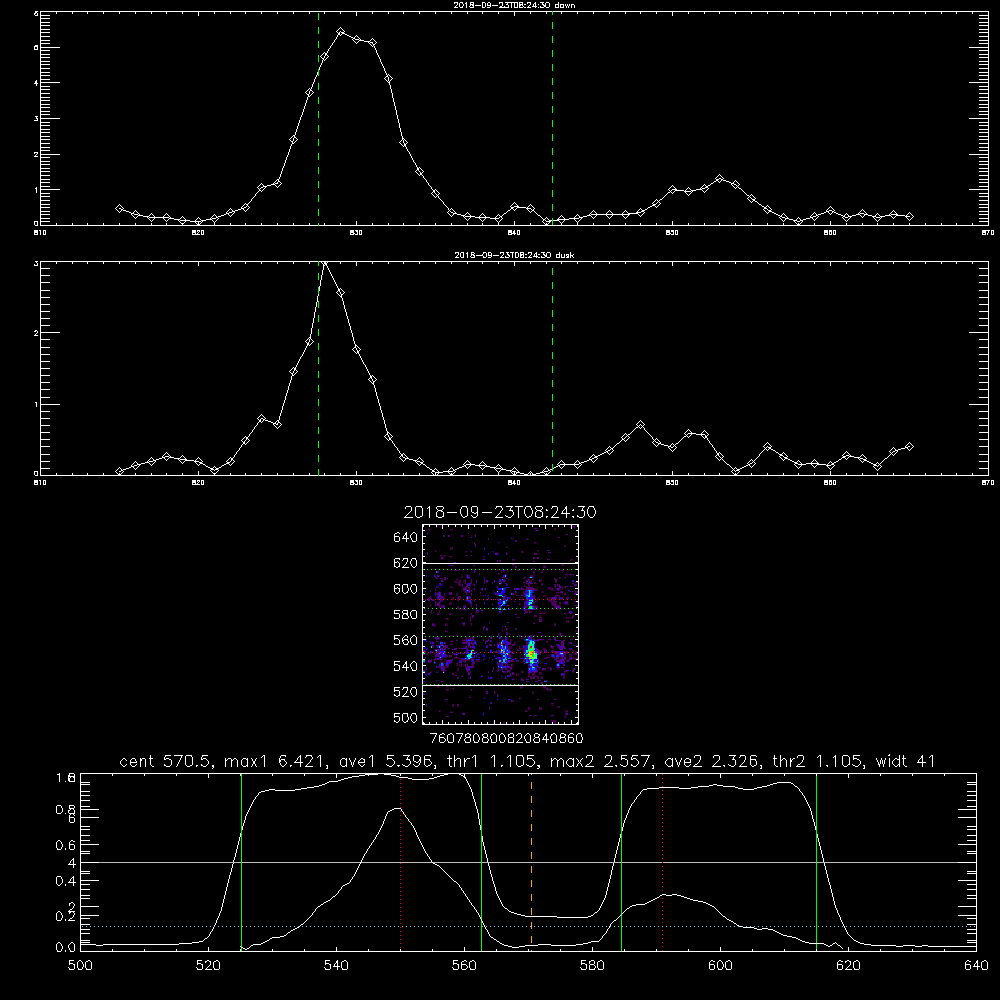Image resolution: width=1000 pixels, height=1000 pixels.
Task: Click the horizontal dotted threshold line in bottom plot
Action: click(528, 926)
